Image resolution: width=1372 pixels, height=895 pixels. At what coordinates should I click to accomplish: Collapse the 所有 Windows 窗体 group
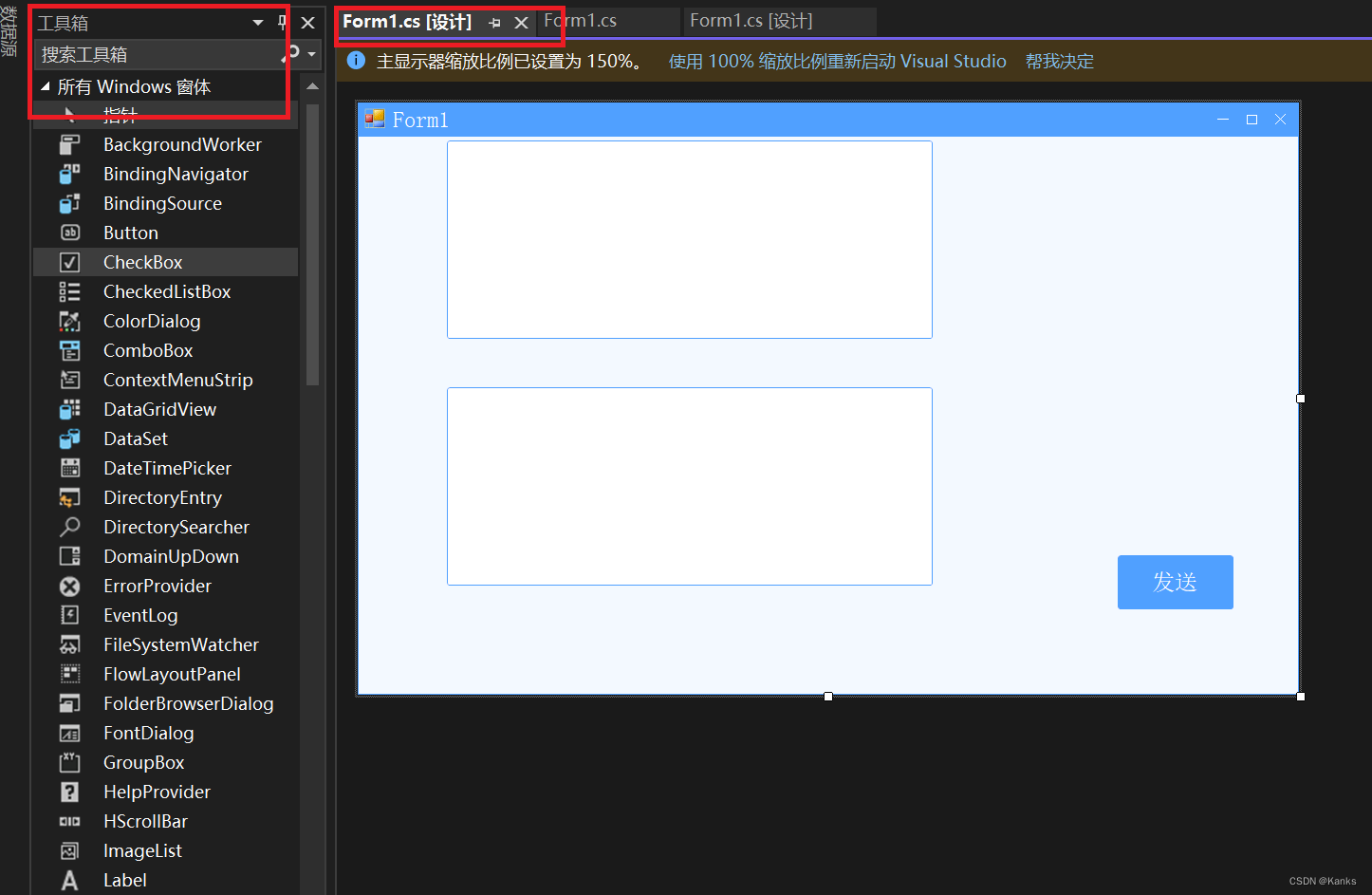pos(45,86)
